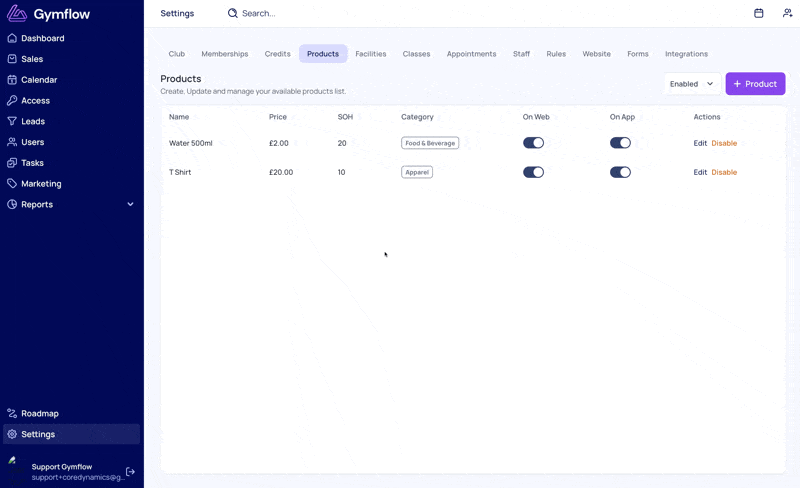Open the Enabled filter dropdown

(692, 84)
